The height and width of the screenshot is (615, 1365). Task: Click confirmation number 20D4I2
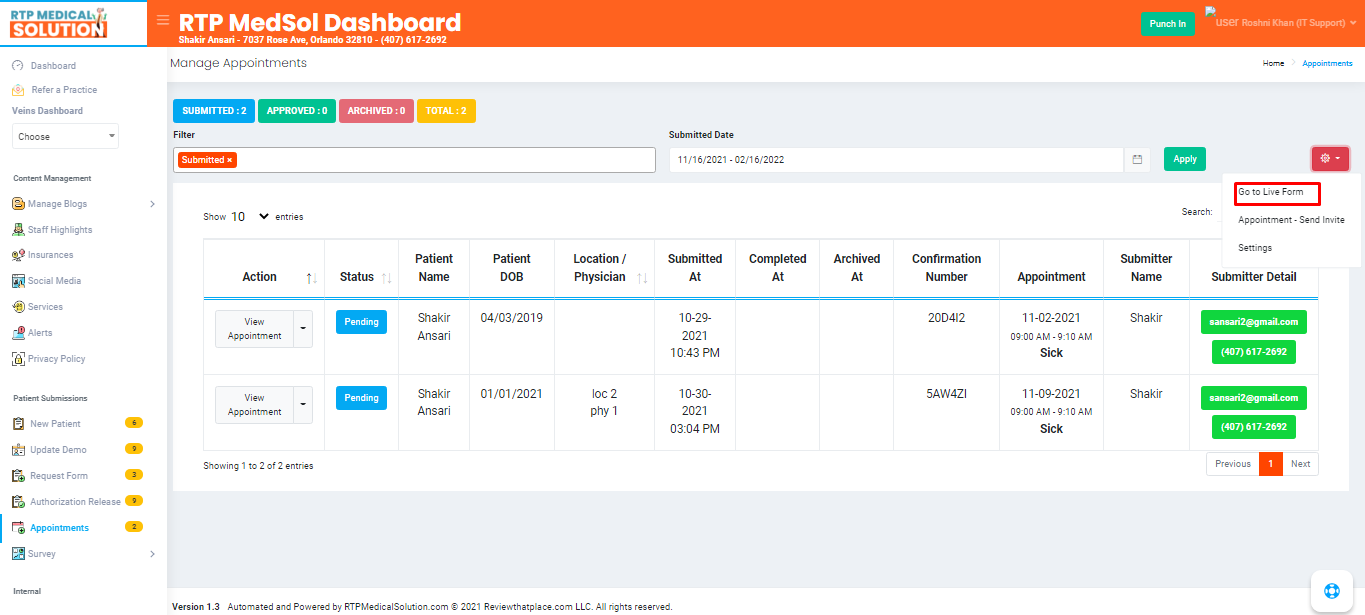tap(946, 318)
